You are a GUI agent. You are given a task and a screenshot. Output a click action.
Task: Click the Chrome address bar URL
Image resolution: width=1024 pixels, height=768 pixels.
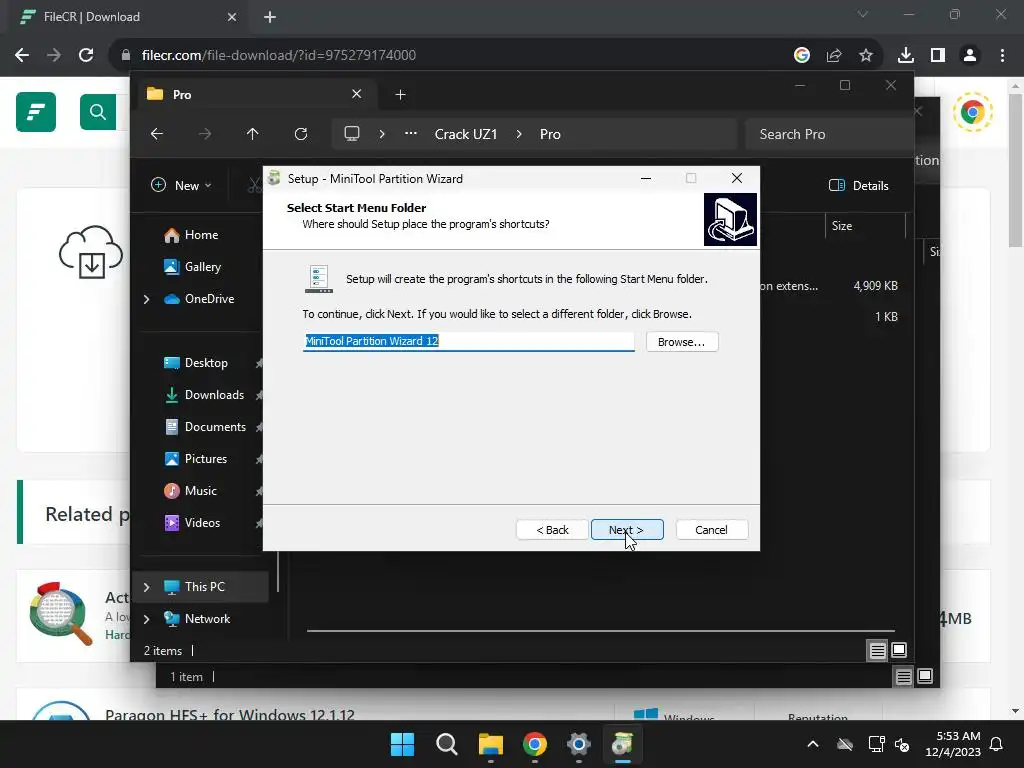click(279, 55)
